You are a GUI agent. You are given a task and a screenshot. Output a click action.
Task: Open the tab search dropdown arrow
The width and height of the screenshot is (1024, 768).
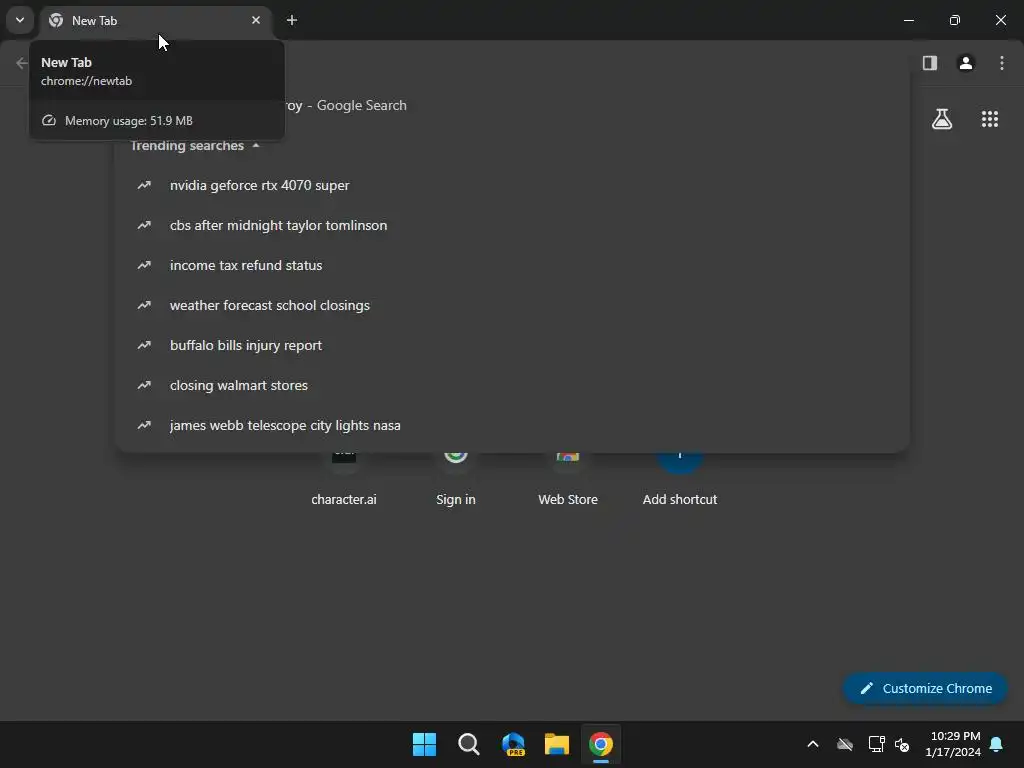[x=20, y=20]
